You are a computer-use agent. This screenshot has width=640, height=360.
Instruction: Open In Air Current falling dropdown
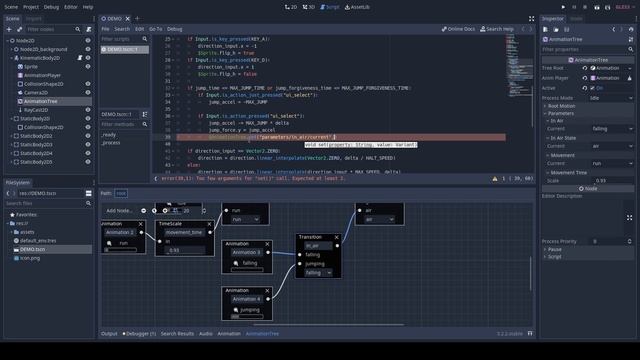tap(612, 129)
